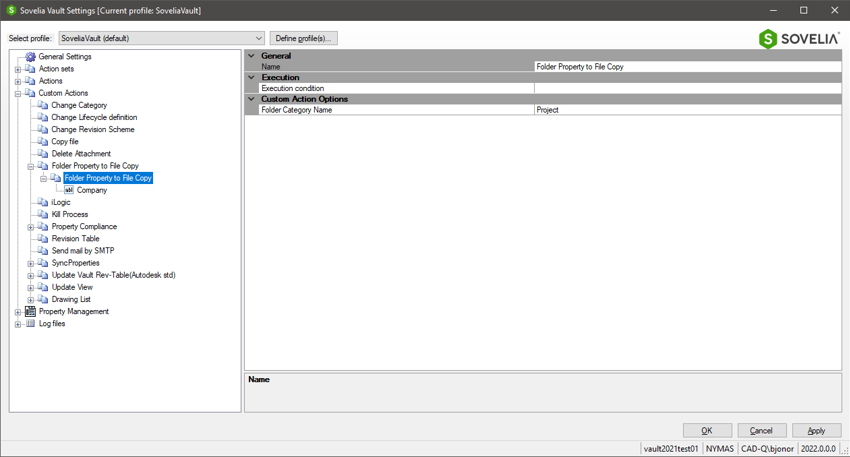Click the Folder Category Name property label

tap(297, 110)
